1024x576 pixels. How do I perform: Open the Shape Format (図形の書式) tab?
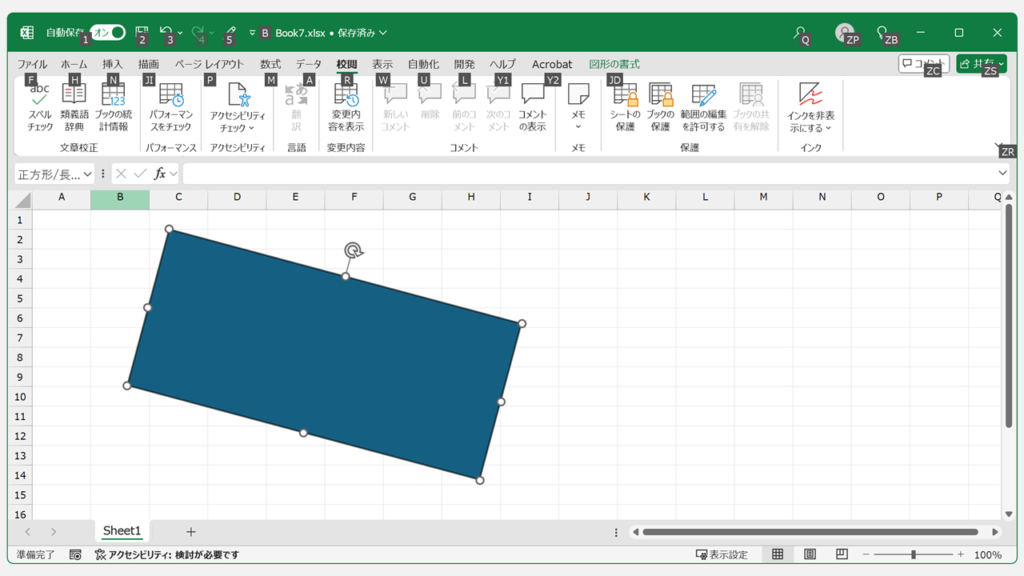coord(615,64)
